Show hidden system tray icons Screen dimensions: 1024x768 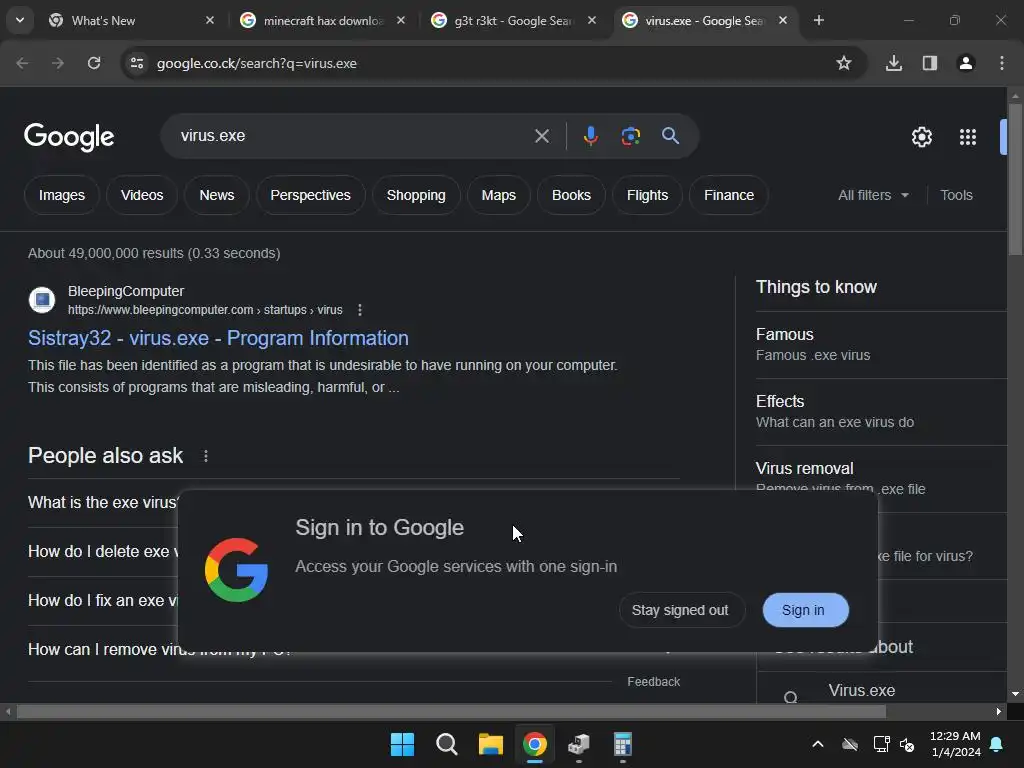817,744
